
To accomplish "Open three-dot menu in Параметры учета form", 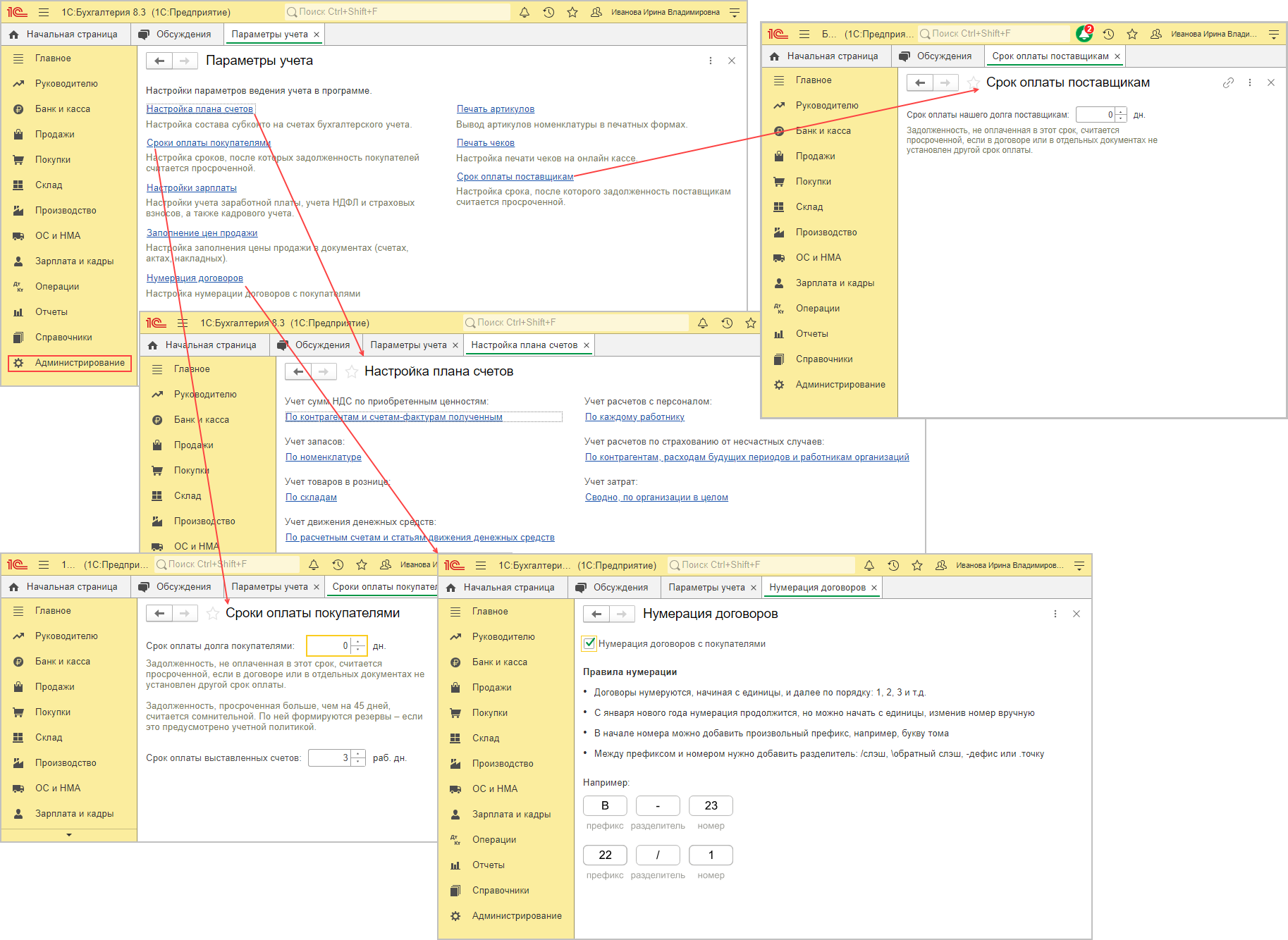I will click(711, 61).
